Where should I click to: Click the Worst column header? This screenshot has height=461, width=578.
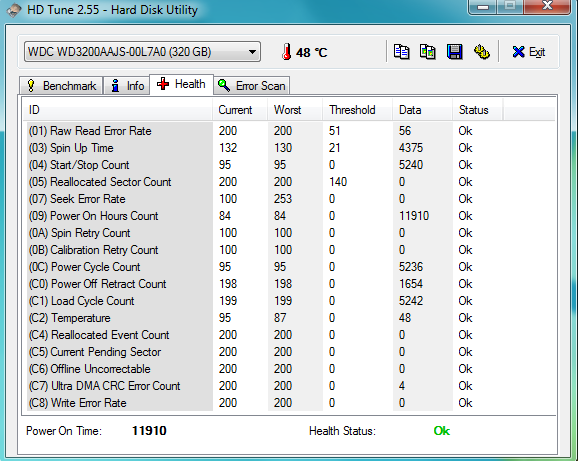[x=295, y=110]
